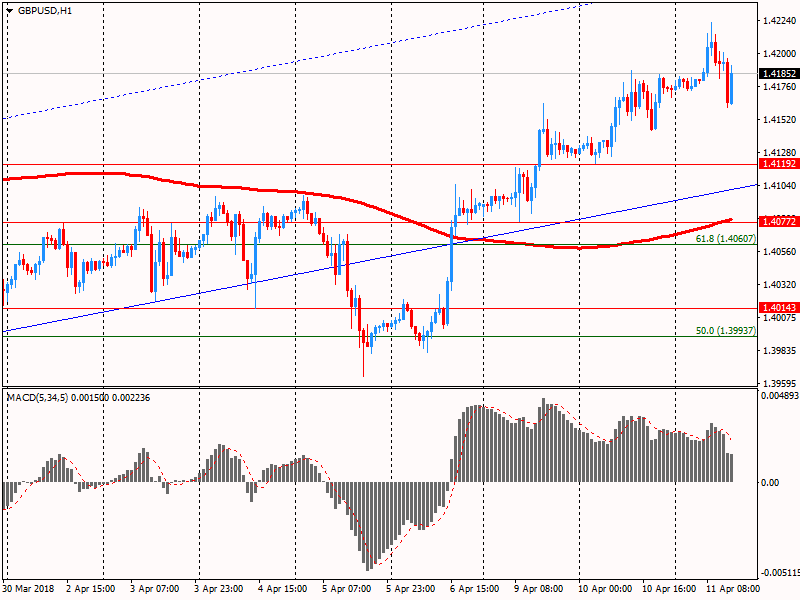This screenshot has height=600, width=800.
Task: Click the 3 Apr 23:00 time label
Action: pos(218,589)
